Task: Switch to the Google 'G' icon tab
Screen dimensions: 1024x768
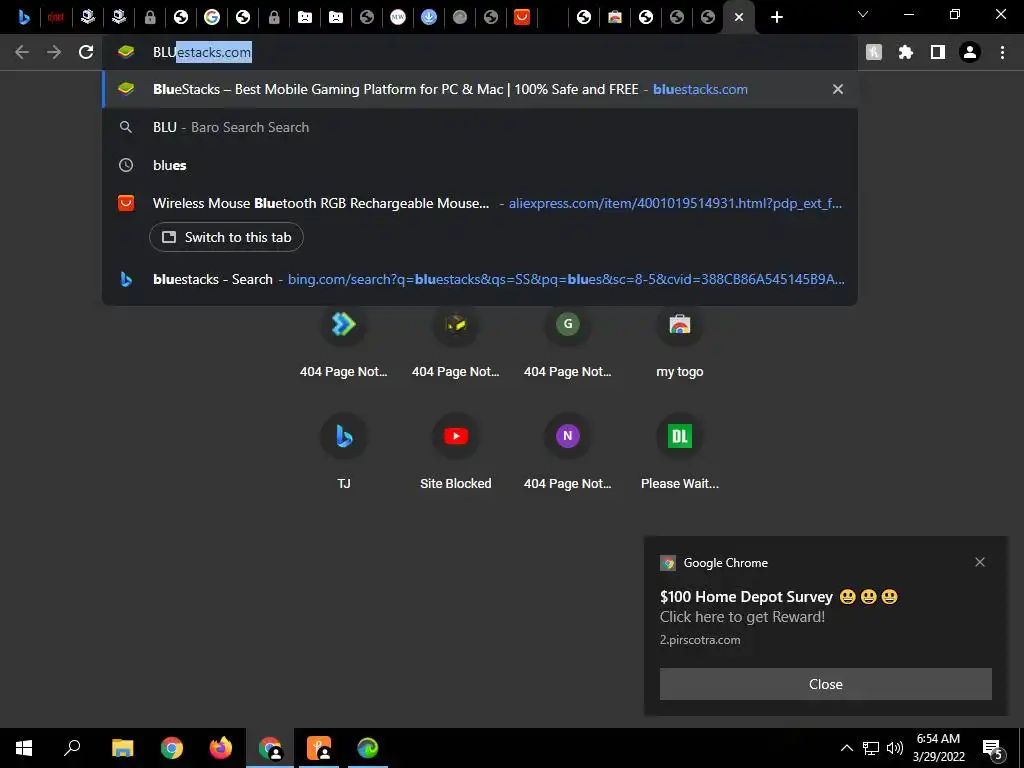Action: click(212, 17)
